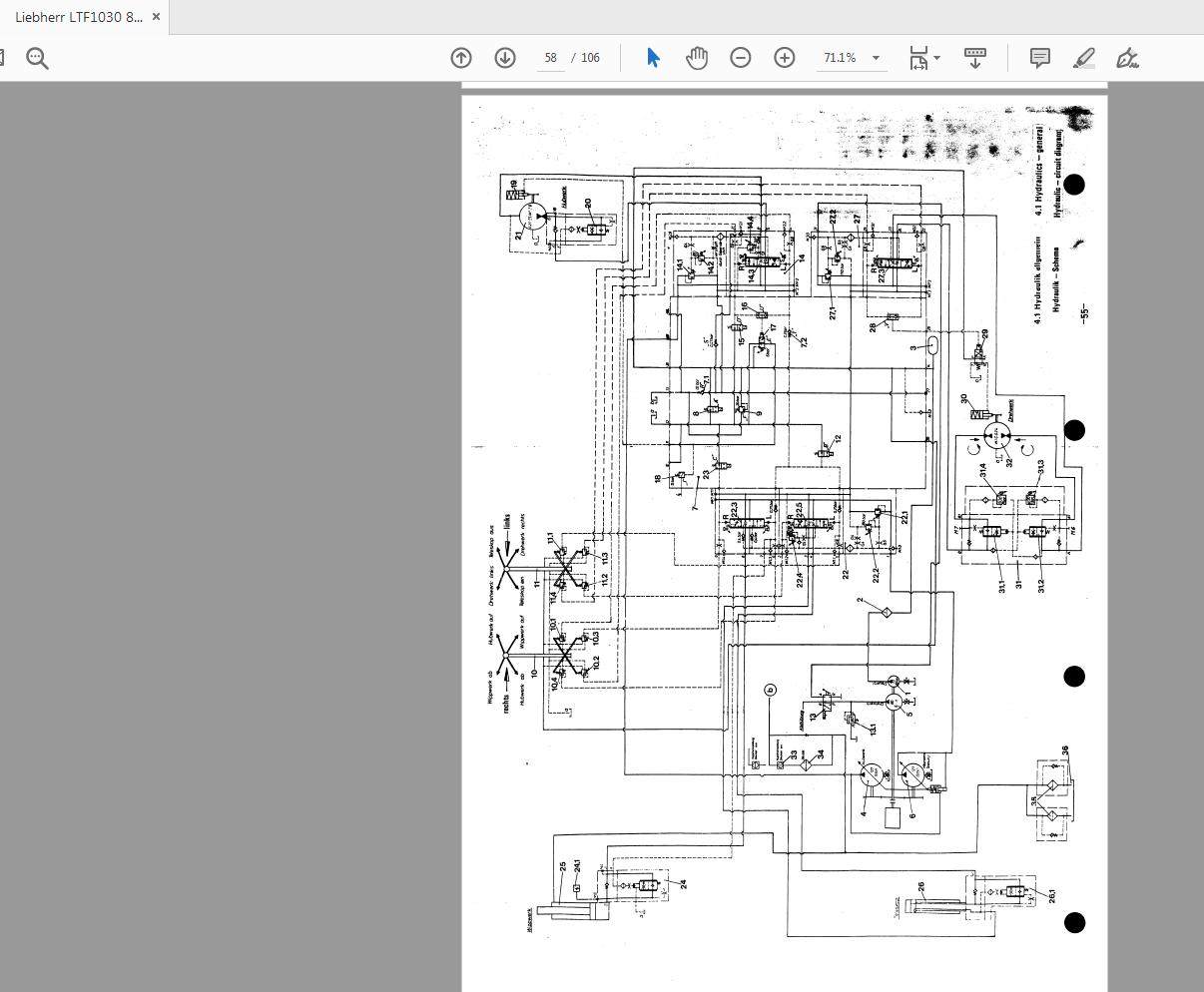Image resolution: width=1204 pixels, height=992 pixels.
Task: Expand the 71.1% zoom level dropdown
Action: point(876,58)
